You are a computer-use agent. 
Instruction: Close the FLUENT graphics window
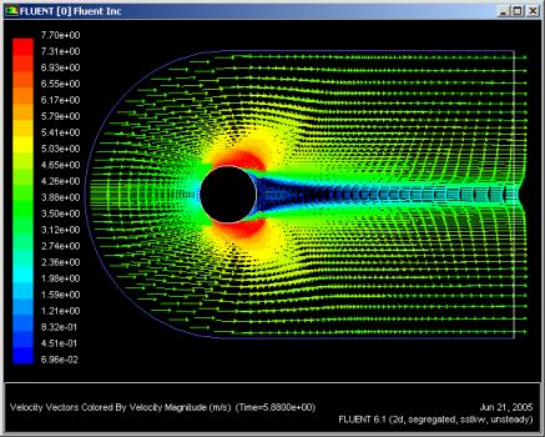tap(533, 11)
